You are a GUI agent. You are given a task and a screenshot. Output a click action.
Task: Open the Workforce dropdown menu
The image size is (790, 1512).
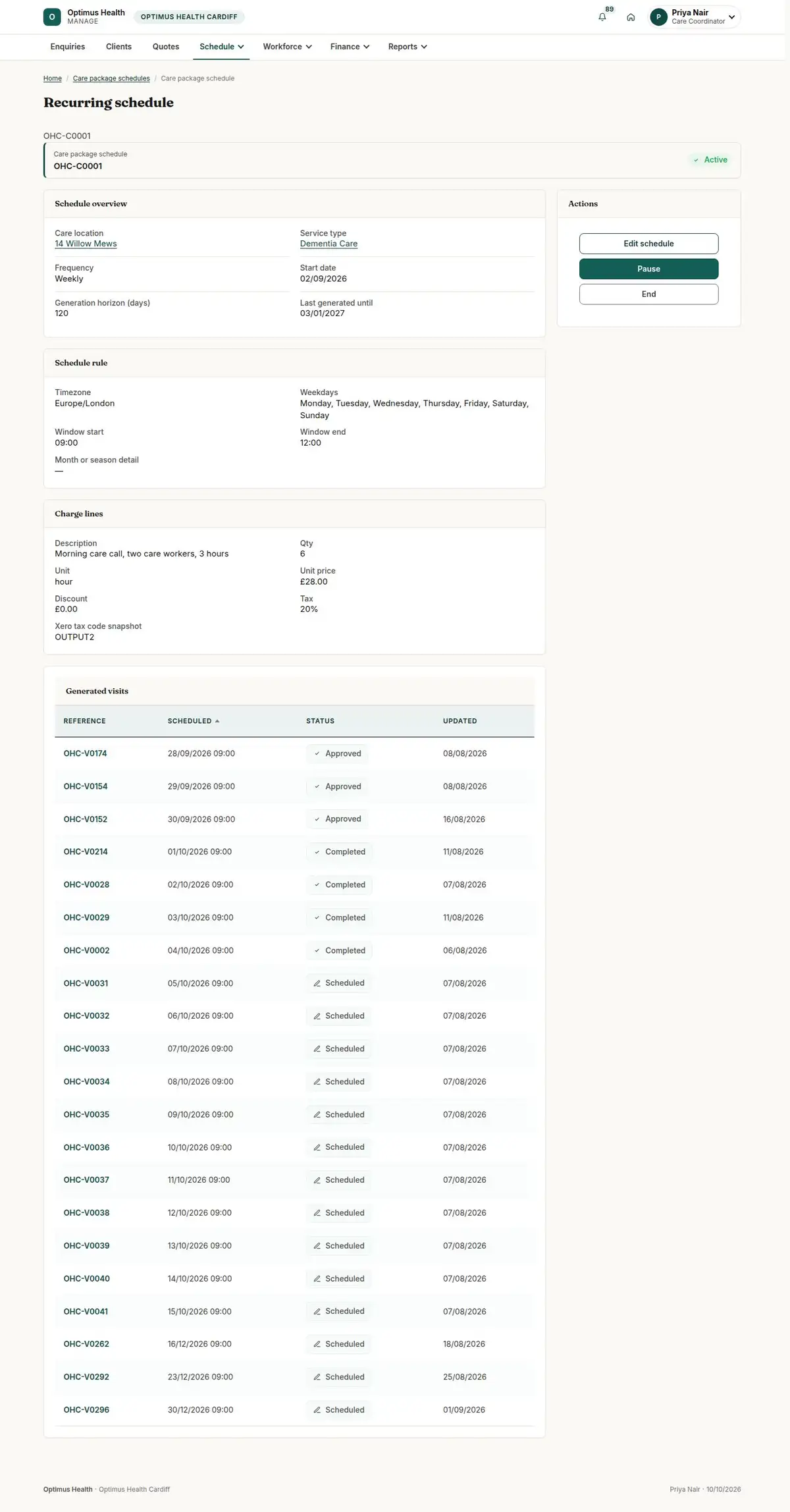287,47
